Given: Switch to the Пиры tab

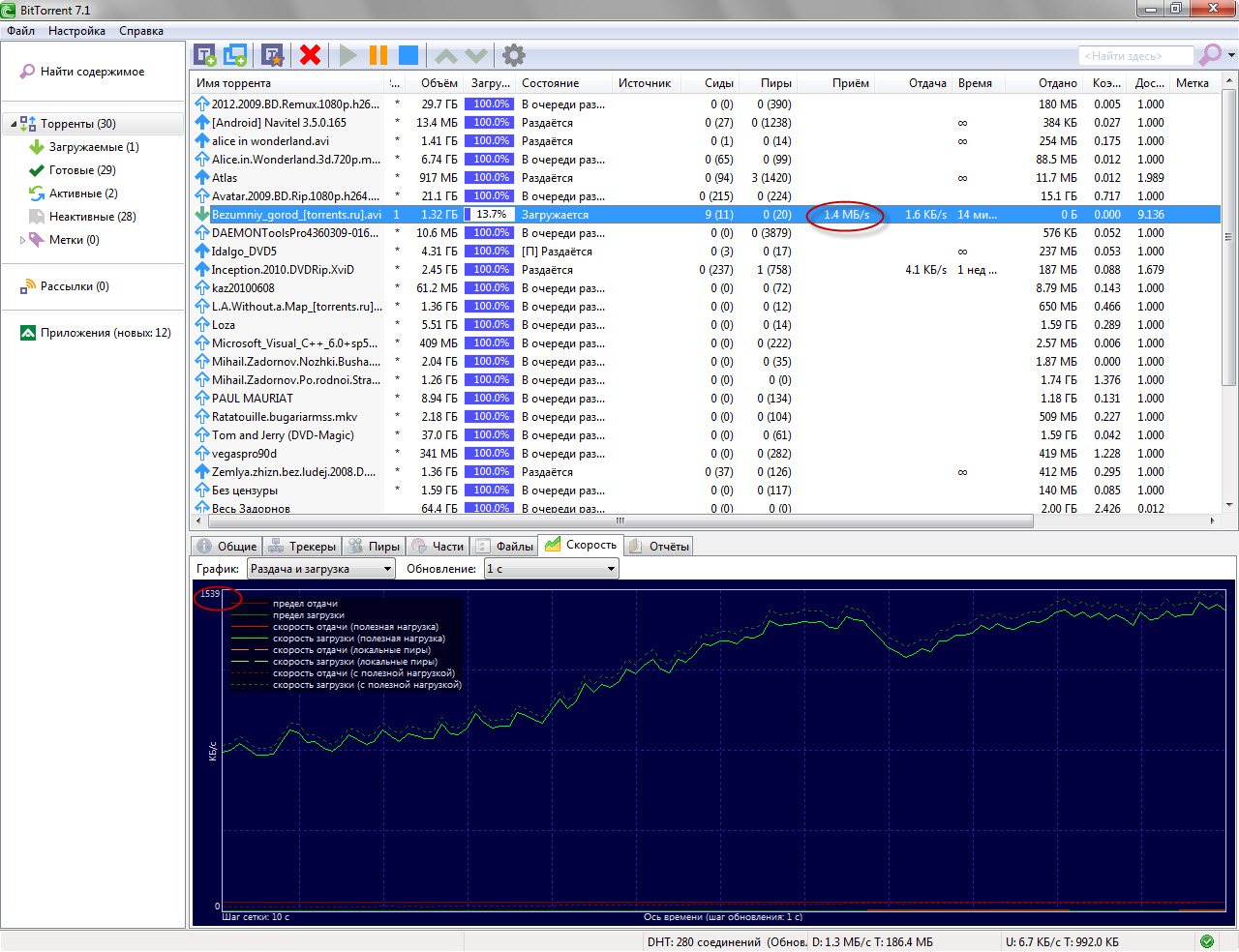Looking at the screenshot, I should (375, 547).
